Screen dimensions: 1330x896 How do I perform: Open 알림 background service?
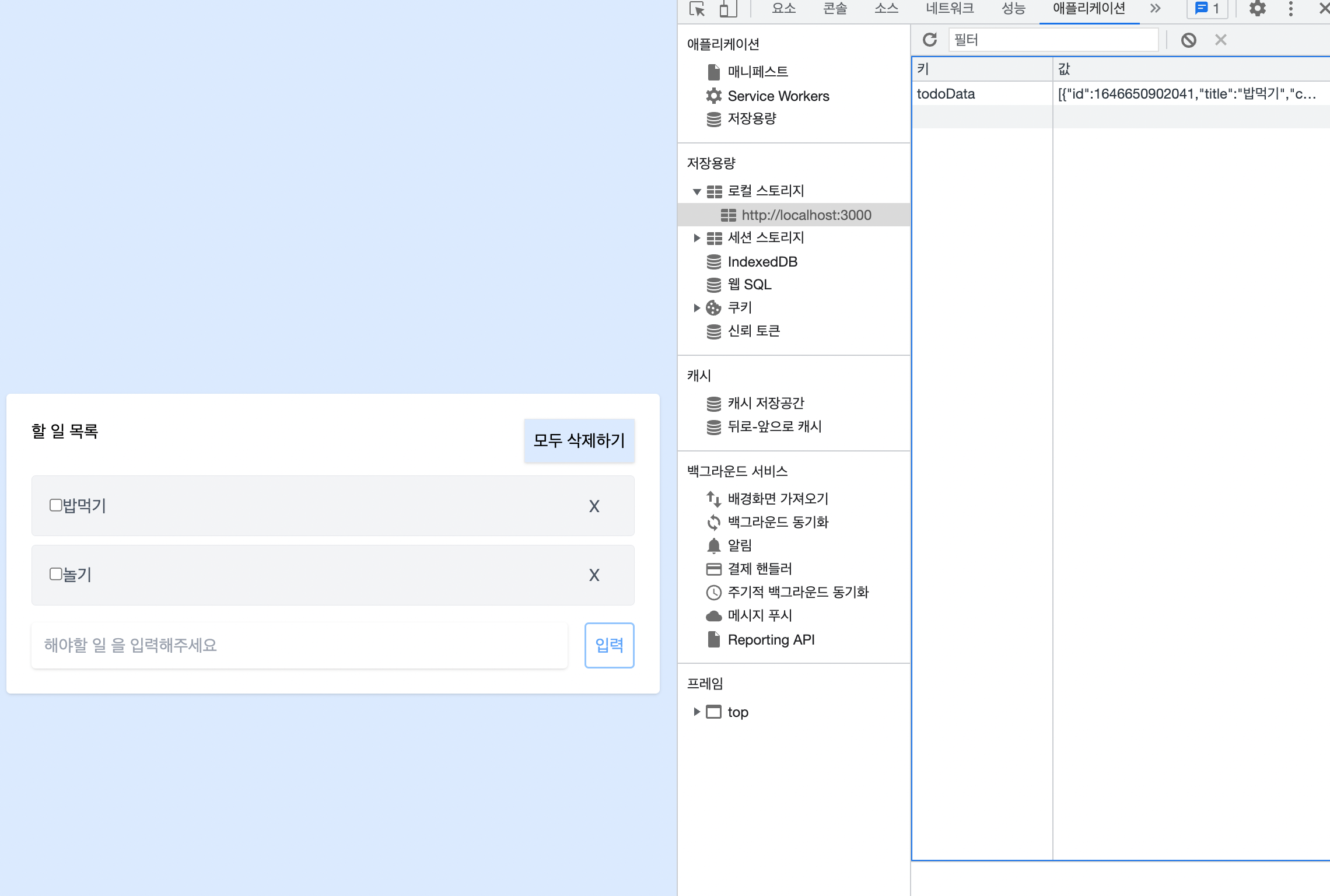[740, 545]
